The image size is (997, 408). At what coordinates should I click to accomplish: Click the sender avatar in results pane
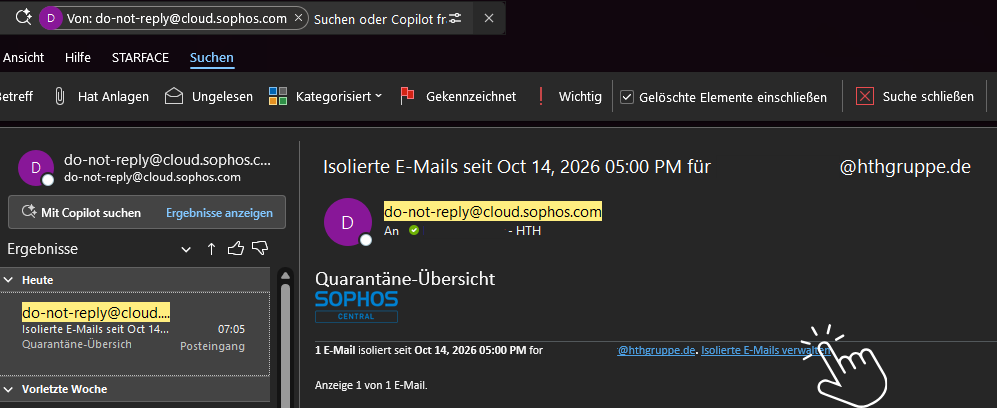click(36, 168)
